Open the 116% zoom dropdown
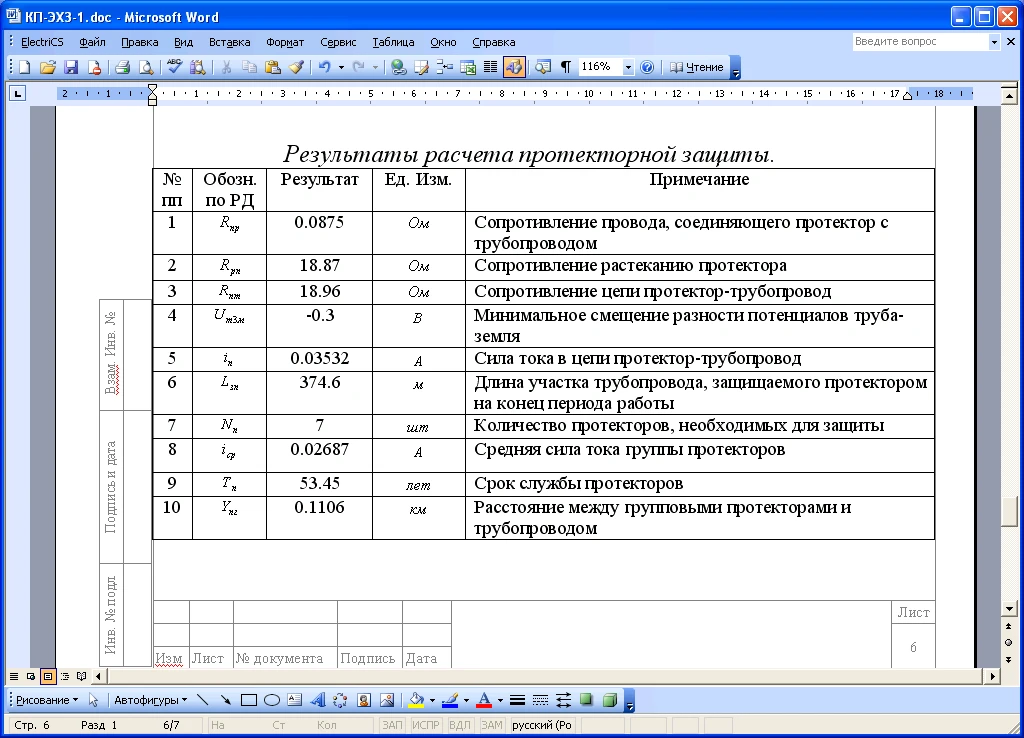The height and width of the screenshot is (738, 1024). point(628,67)
